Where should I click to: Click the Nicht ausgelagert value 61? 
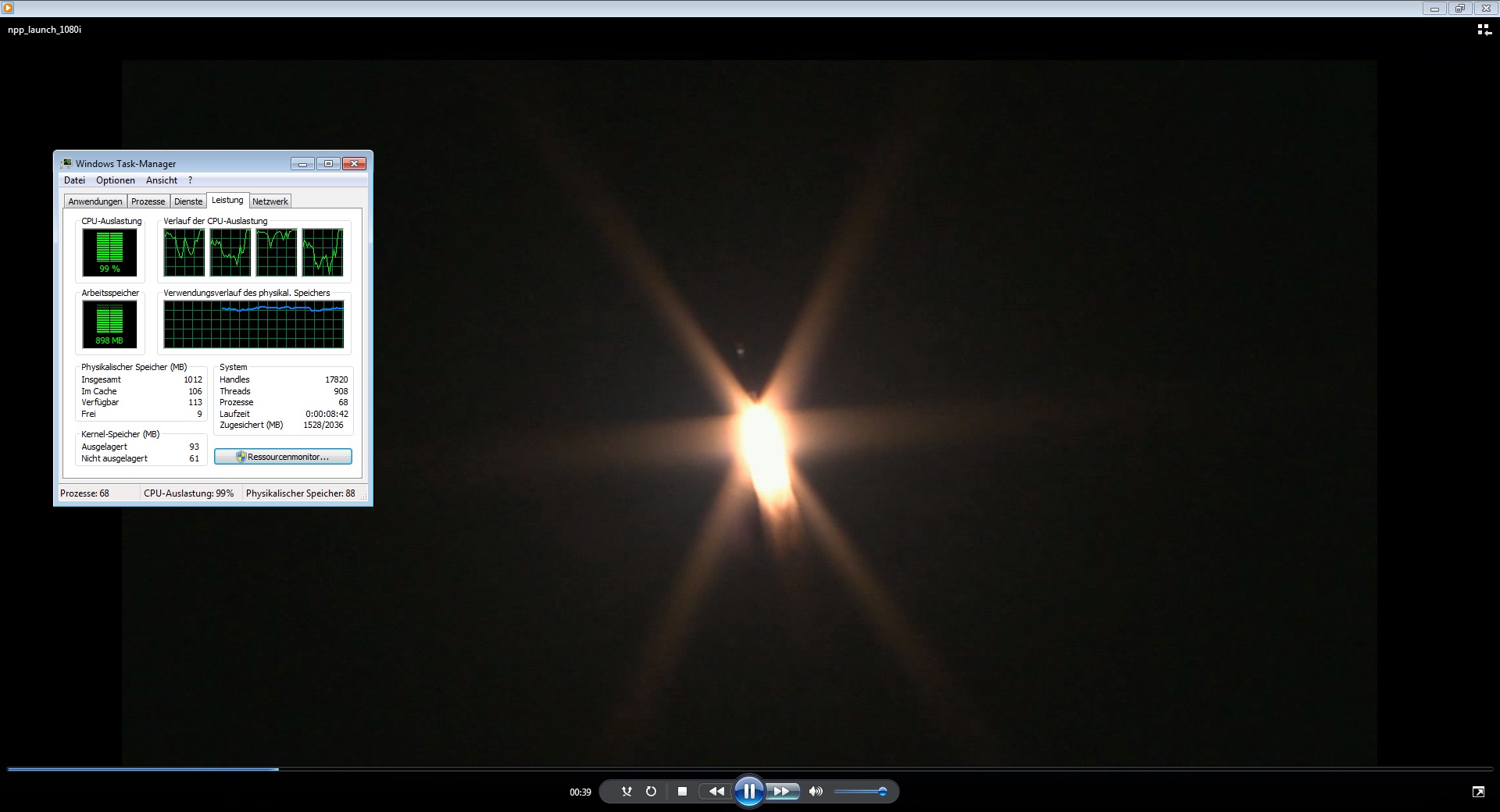click(x=195, y=458)
